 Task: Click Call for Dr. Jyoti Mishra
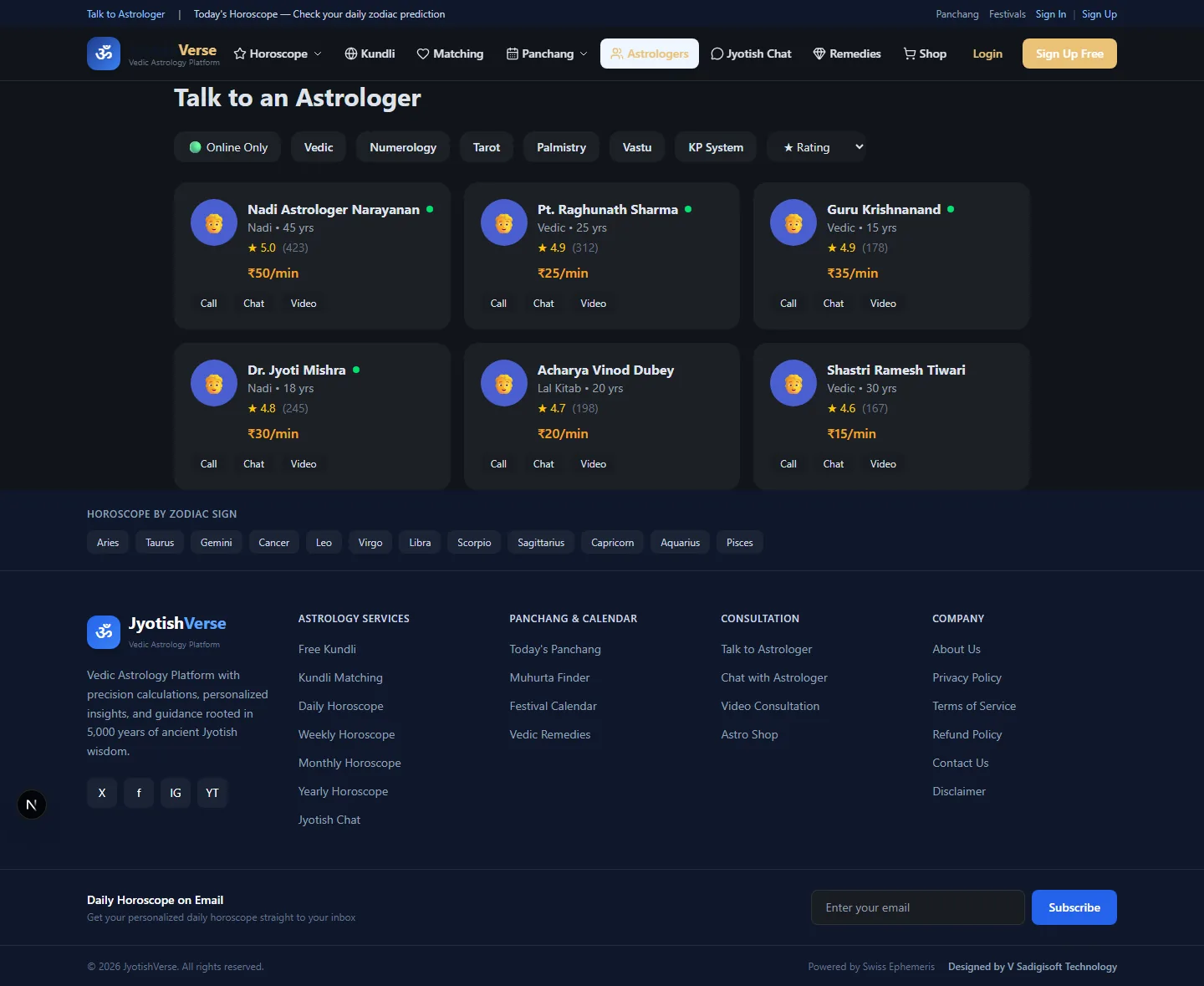point(209,464)
